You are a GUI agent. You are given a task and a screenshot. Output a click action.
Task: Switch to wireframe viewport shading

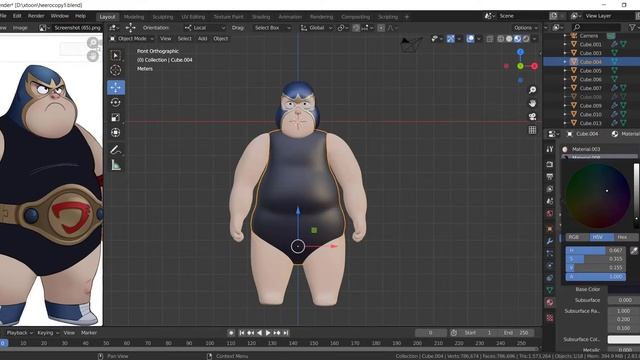click(x=500, y=39)
